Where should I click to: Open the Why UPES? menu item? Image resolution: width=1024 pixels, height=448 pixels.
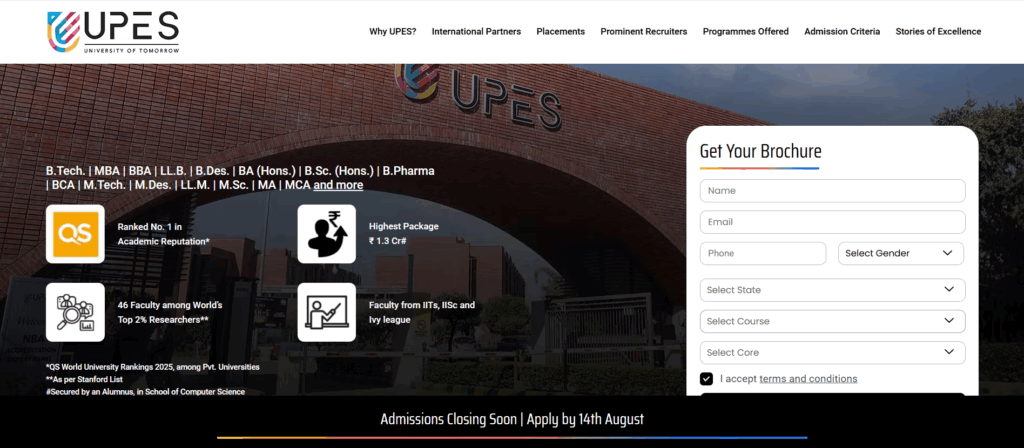point(393,32)
